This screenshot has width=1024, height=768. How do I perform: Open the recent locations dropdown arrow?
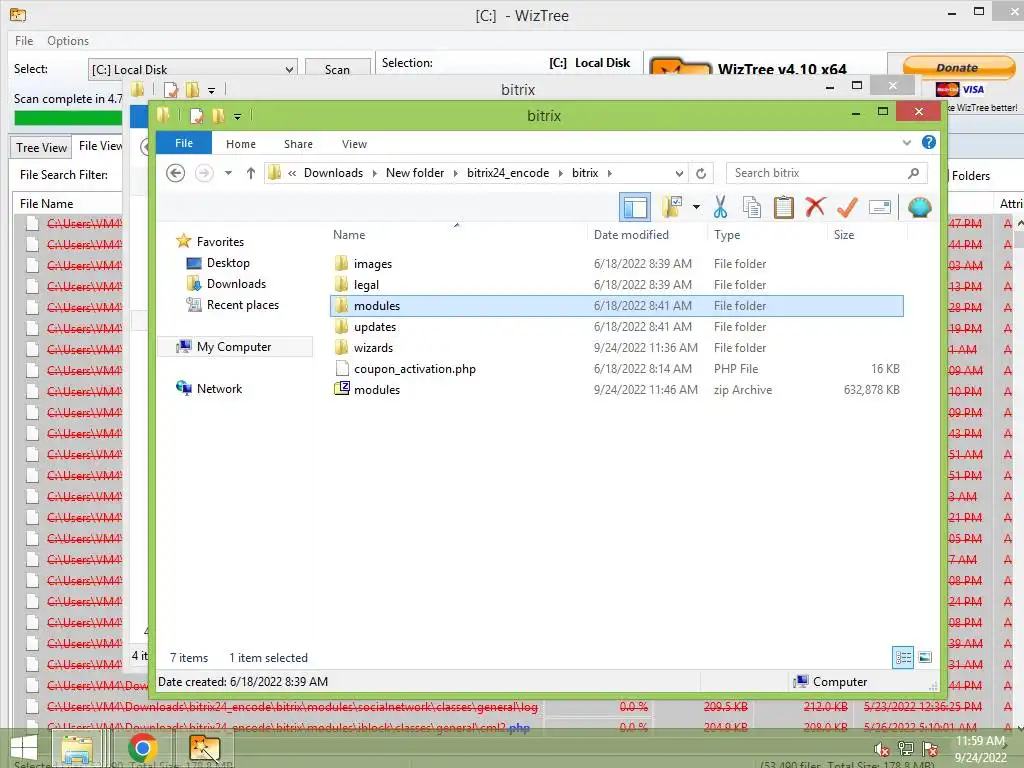point(228,173)
